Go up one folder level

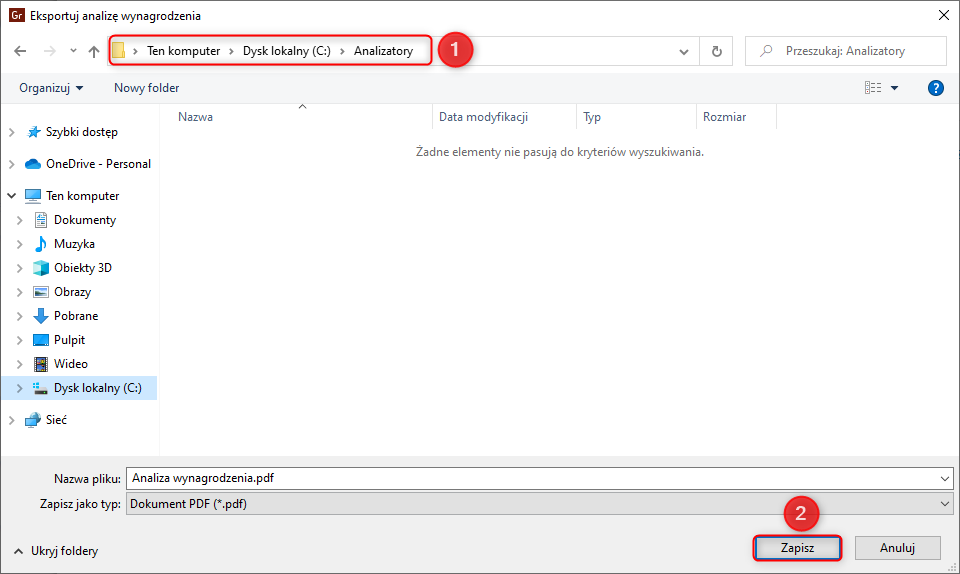(94, 51)
